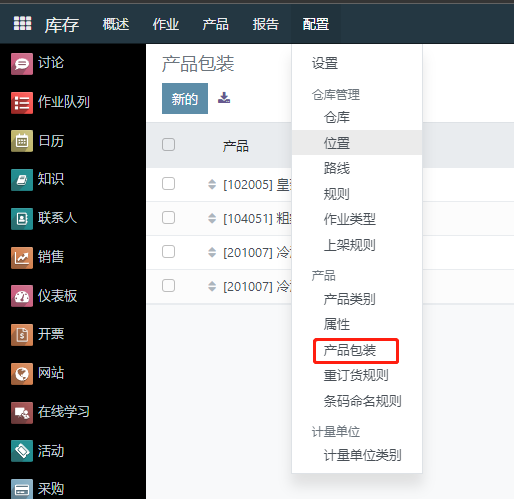Image resolution: width=514 pixels, height=499 pixels.
Task: Click the 新的 button
Action: coord(185,98)
